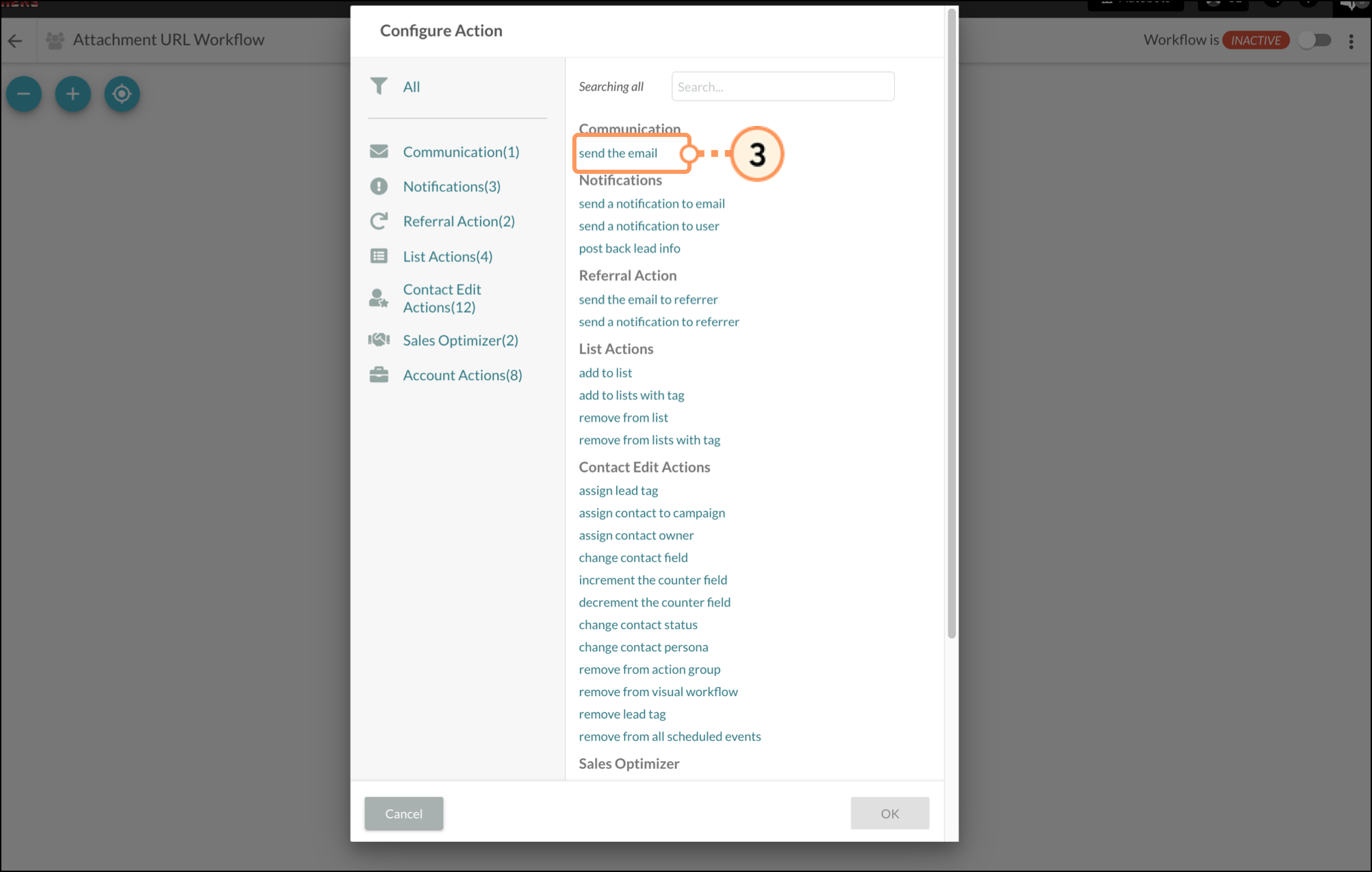
Task: Choose 'change contact field' action
Action: (x=633, y=558)
